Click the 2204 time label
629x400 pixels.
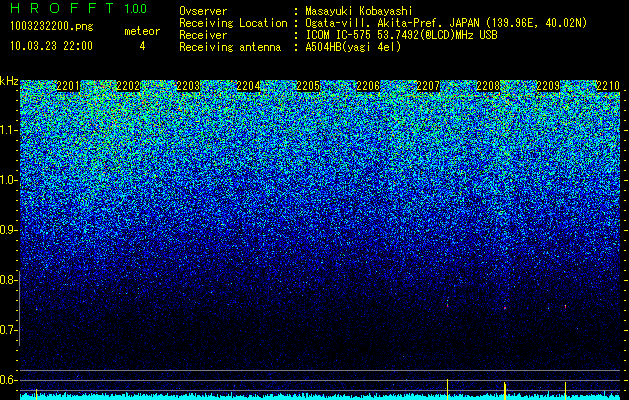click(248, 86)
